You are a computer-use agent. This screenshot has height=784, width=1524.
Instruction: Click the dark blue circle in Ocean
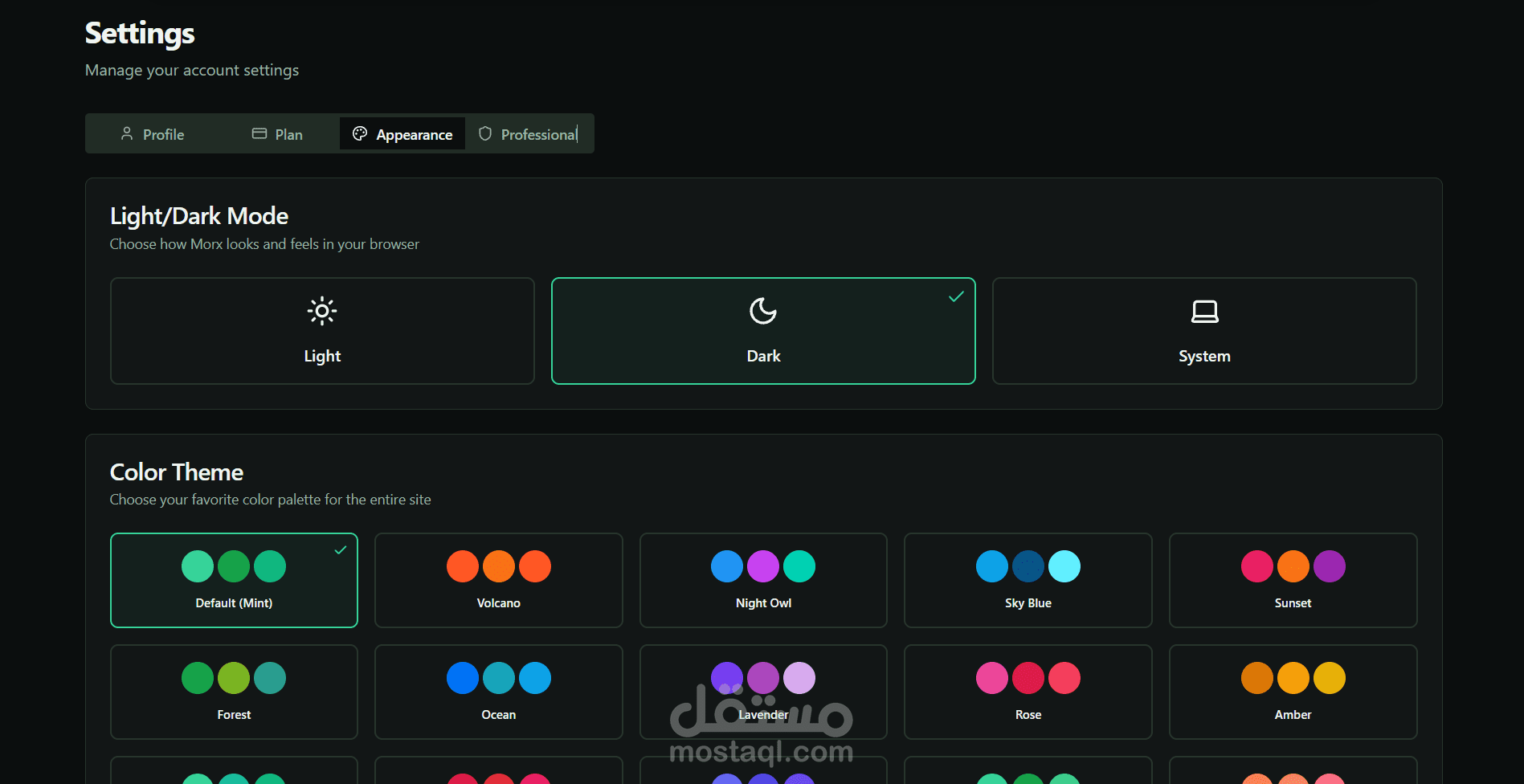463,678
